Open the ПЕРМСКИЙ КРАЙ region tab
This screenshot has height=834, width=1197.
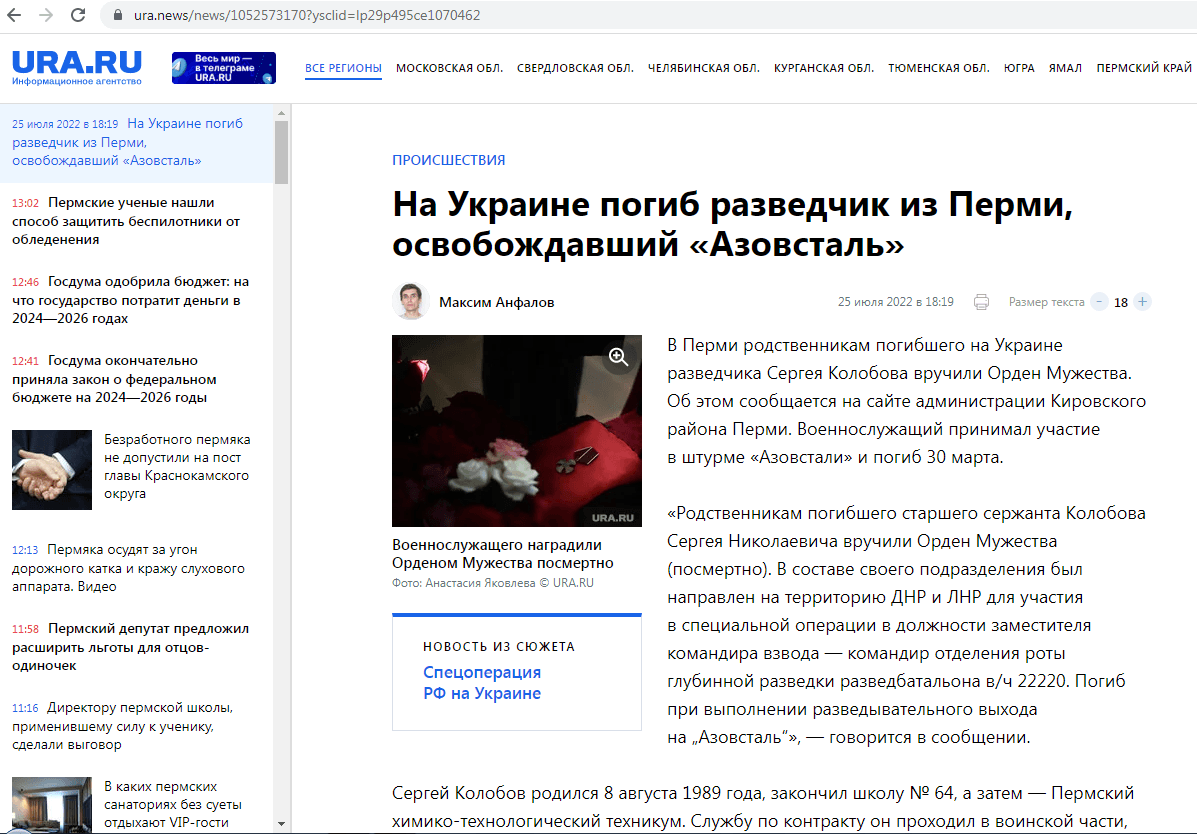coord(1144,68)
